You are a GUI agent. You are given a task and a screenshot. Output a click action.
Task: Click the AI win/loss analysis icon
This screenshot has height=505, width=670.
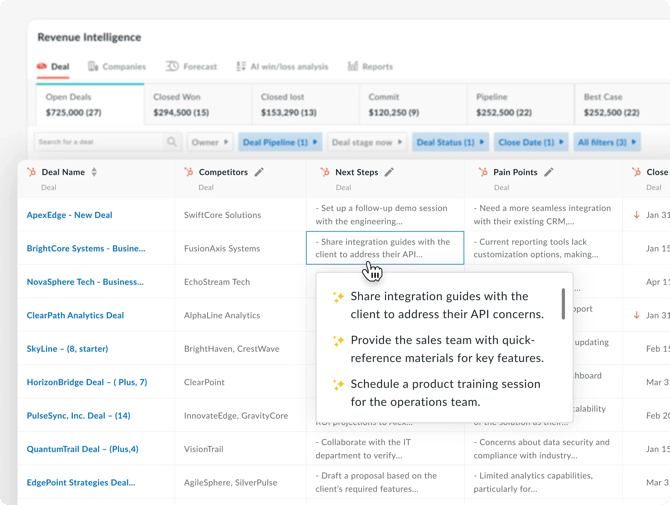click(241, 66)
